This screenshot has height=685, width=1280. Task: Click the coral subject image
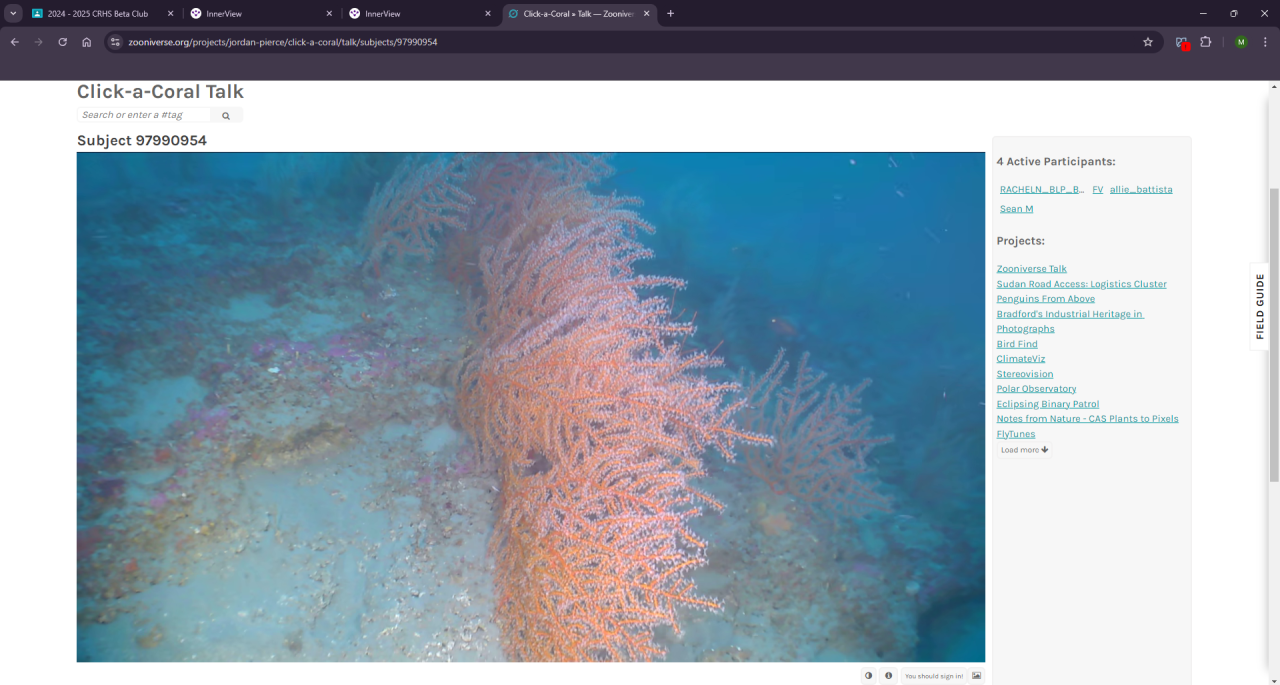click(x=531, y=407)
